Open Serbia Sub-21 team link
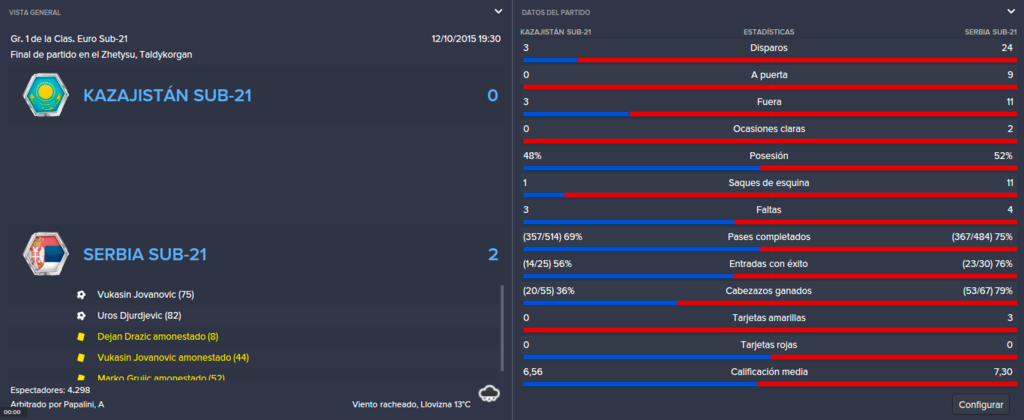Viewport: 1024px width, 420px height. [145, 254]
